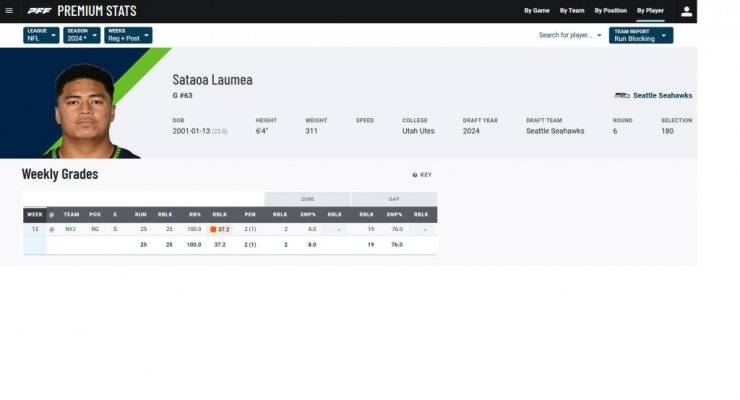Image resolution: width=740 pixels, height=400 pixels.
Task: Click the ZONE column group header
Action: click(x=308, y=199)
